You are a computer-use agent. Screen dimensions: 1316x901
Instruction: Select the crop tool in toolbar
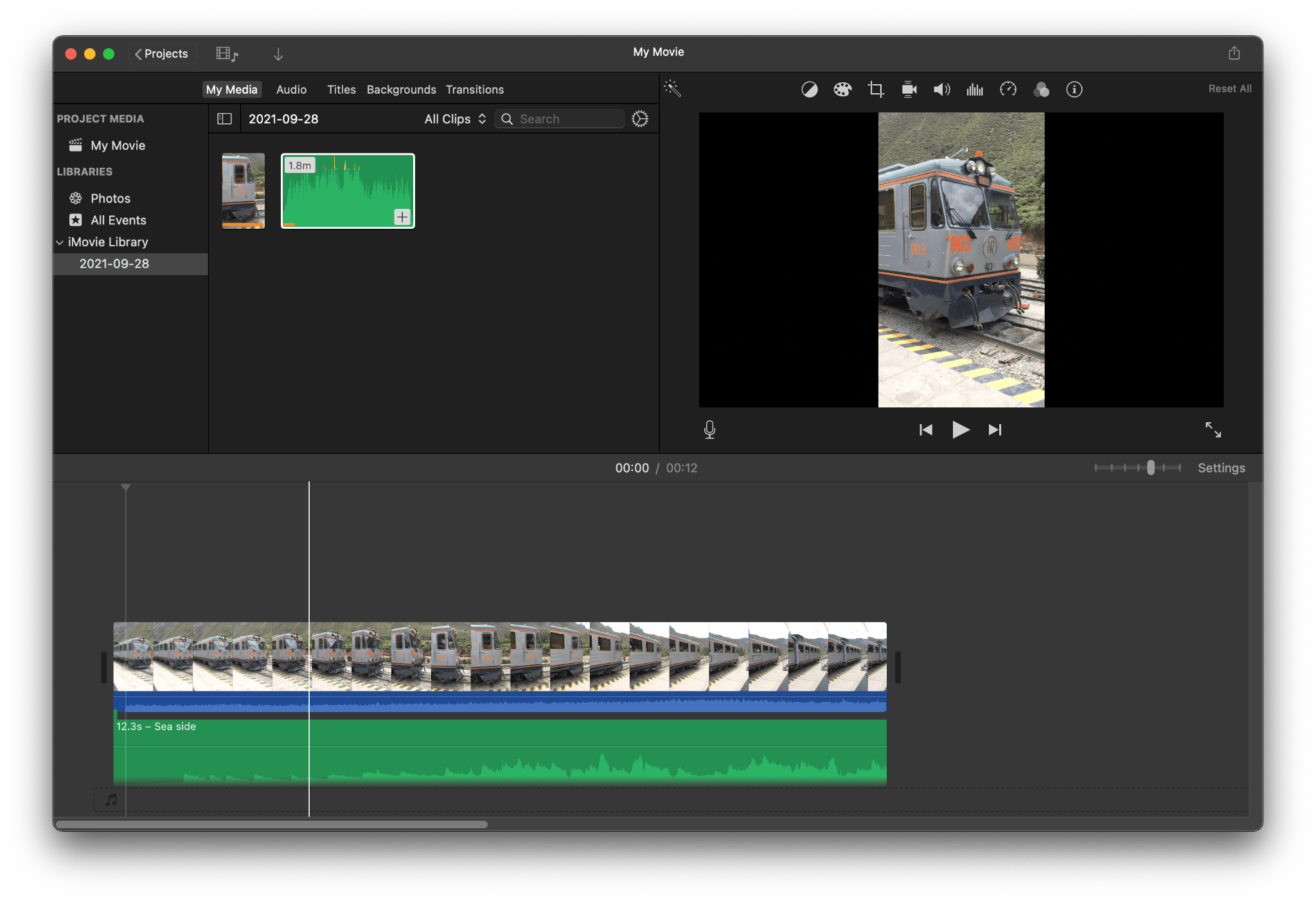tap(875, 89)
